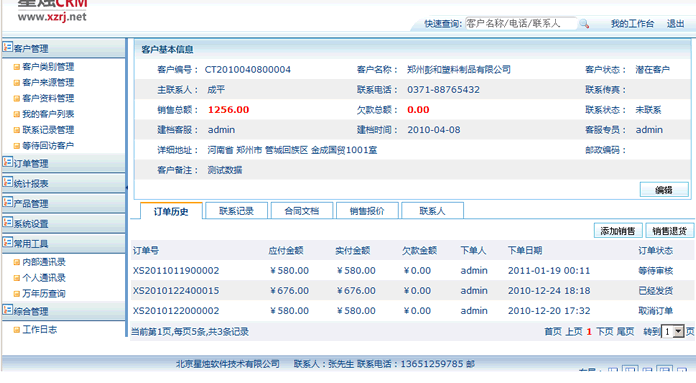The height and width of the screenshot is (383, 696).
Task: Click the 销售退货 button
Action: (x=670, y=231)
